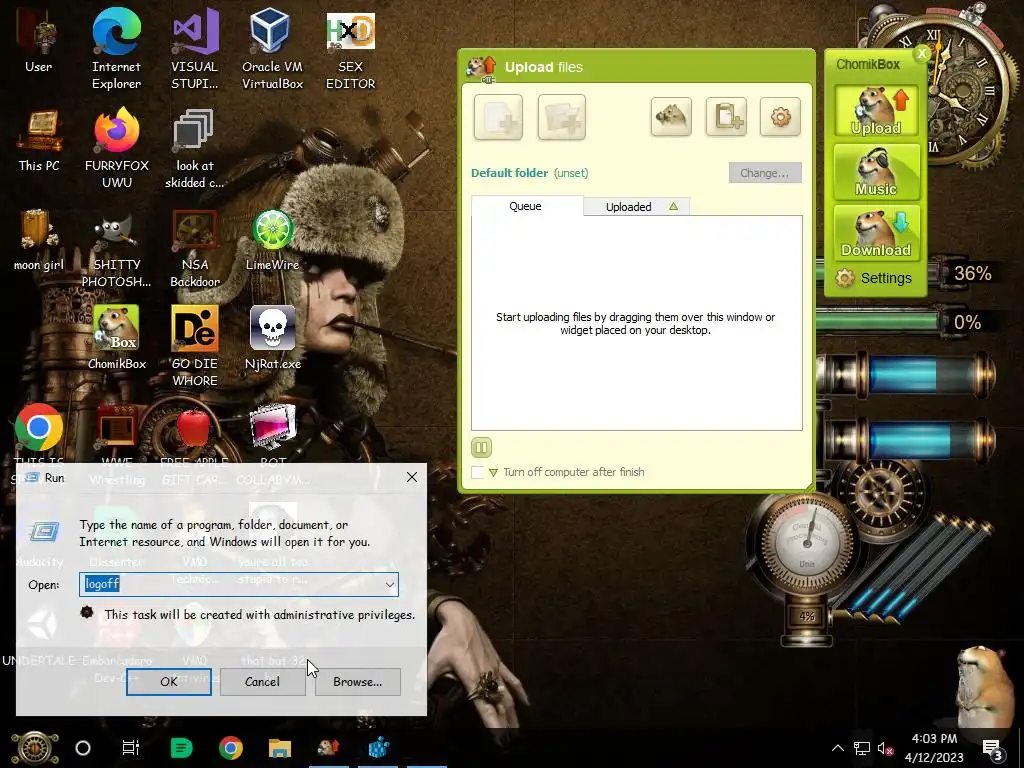Click the muted volume tray icon

pyautogui.click(x=886, y=748)
